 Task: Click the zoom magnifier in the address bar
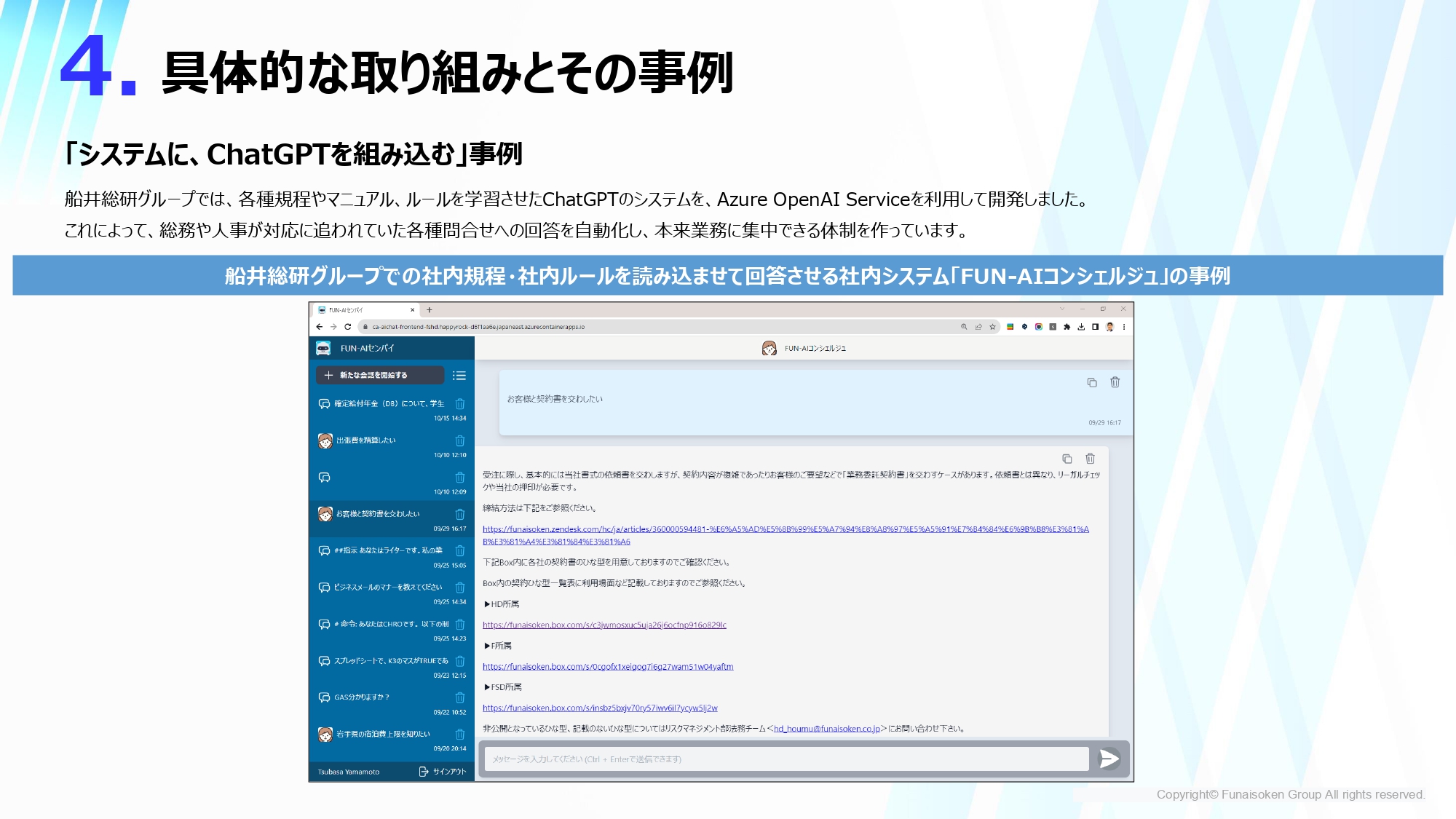click(x=964, y=327)
